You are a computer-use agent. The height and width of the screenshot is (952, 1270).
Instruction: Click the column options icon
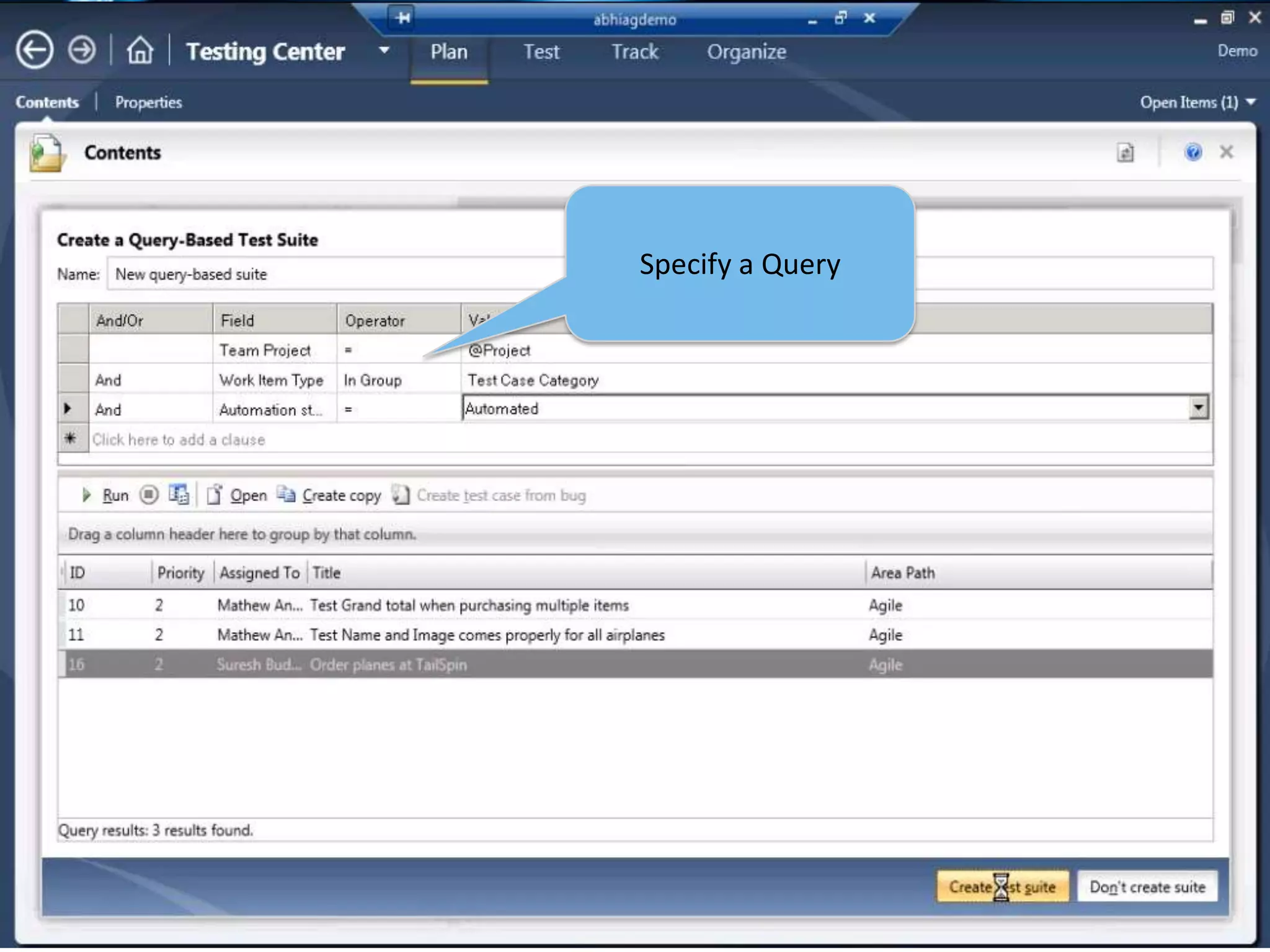[179, 494]
